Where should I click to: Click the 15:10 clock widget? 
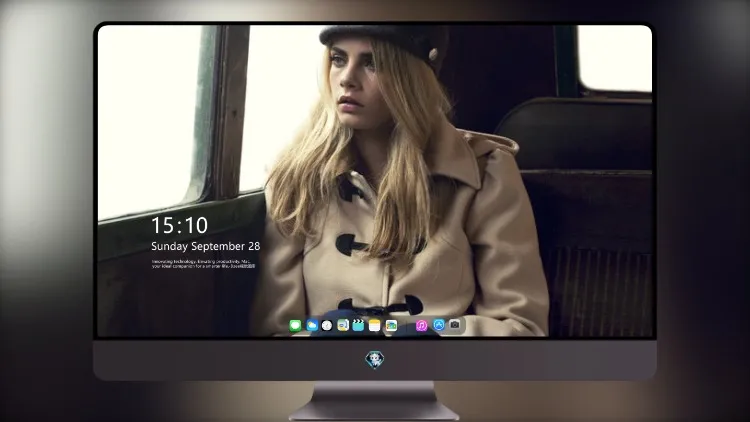[179, 225]
